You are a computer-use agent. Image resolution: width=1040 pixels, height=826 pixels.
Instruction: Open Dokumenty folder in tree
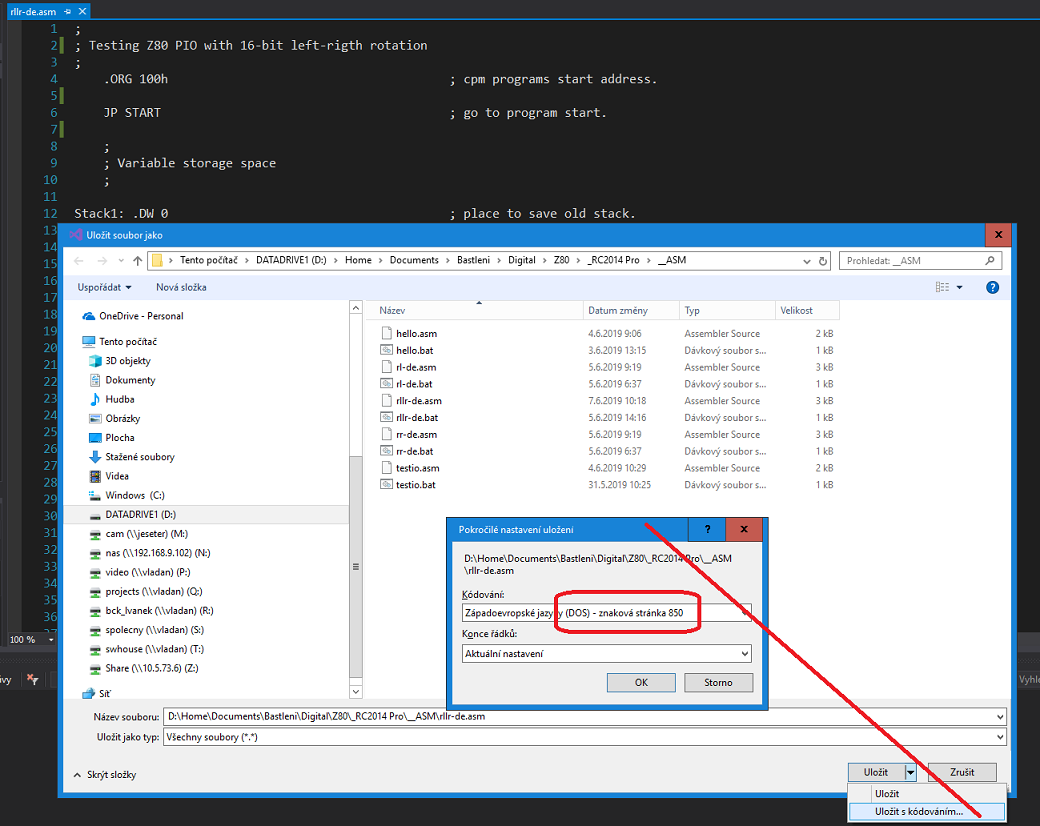[x=130, y=380]
